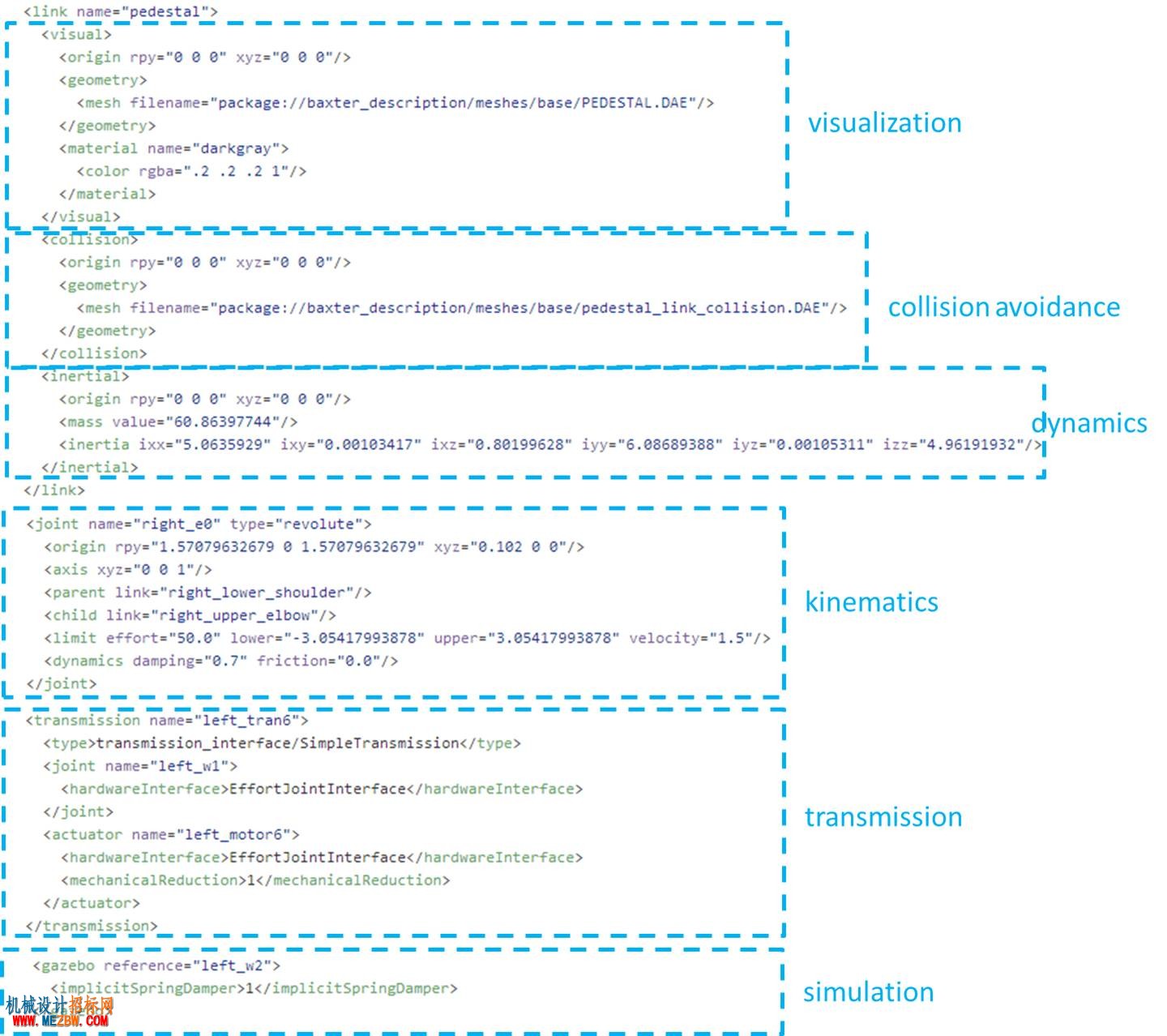Click the PEDESTAL.DAE mesh filename line
Image resolution: width=1167 pixels, height=1036 pixels.
(x=395, y=103)
